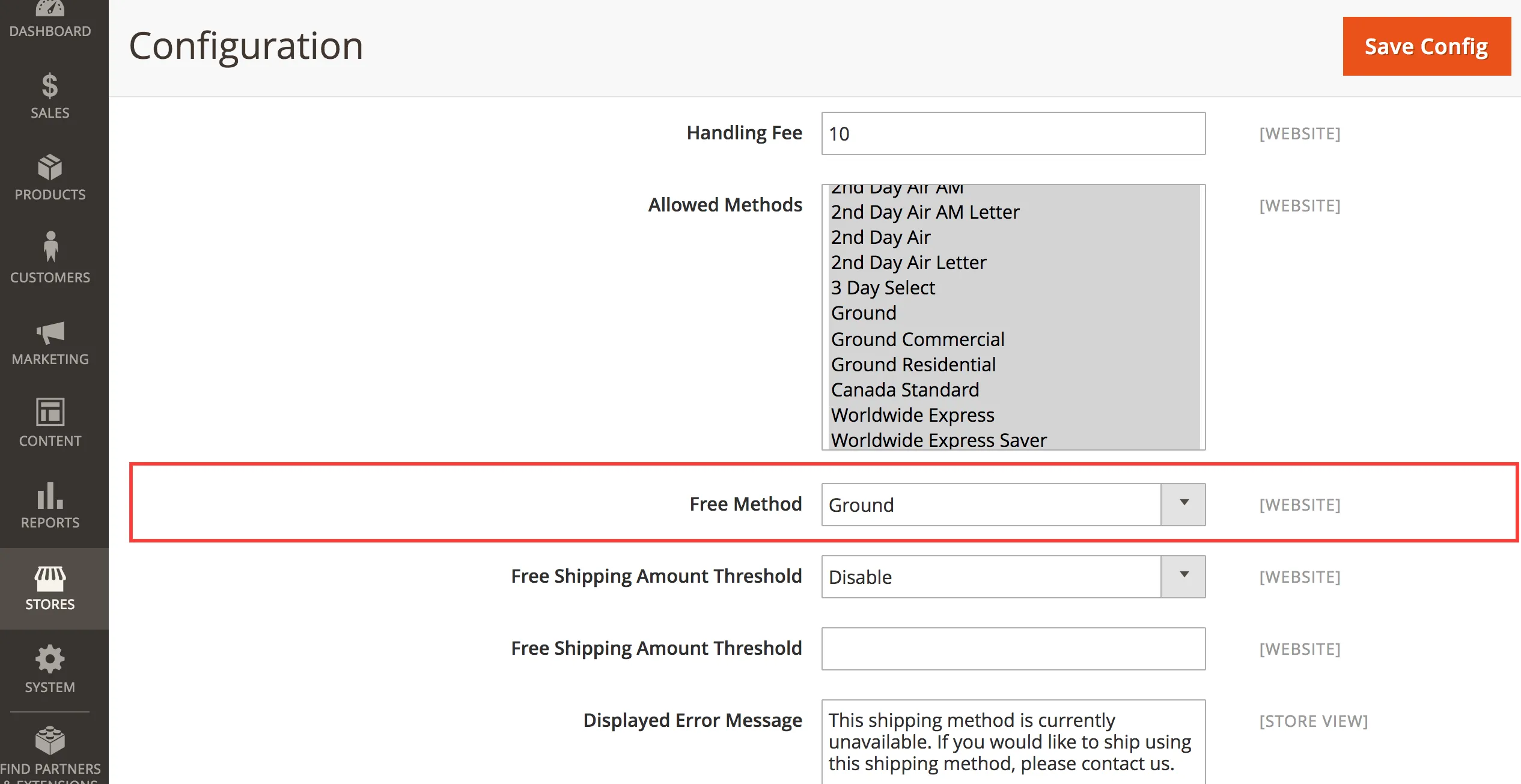Click the Save Config button
1521x784 pixels.
click(x=1426, y=46)
